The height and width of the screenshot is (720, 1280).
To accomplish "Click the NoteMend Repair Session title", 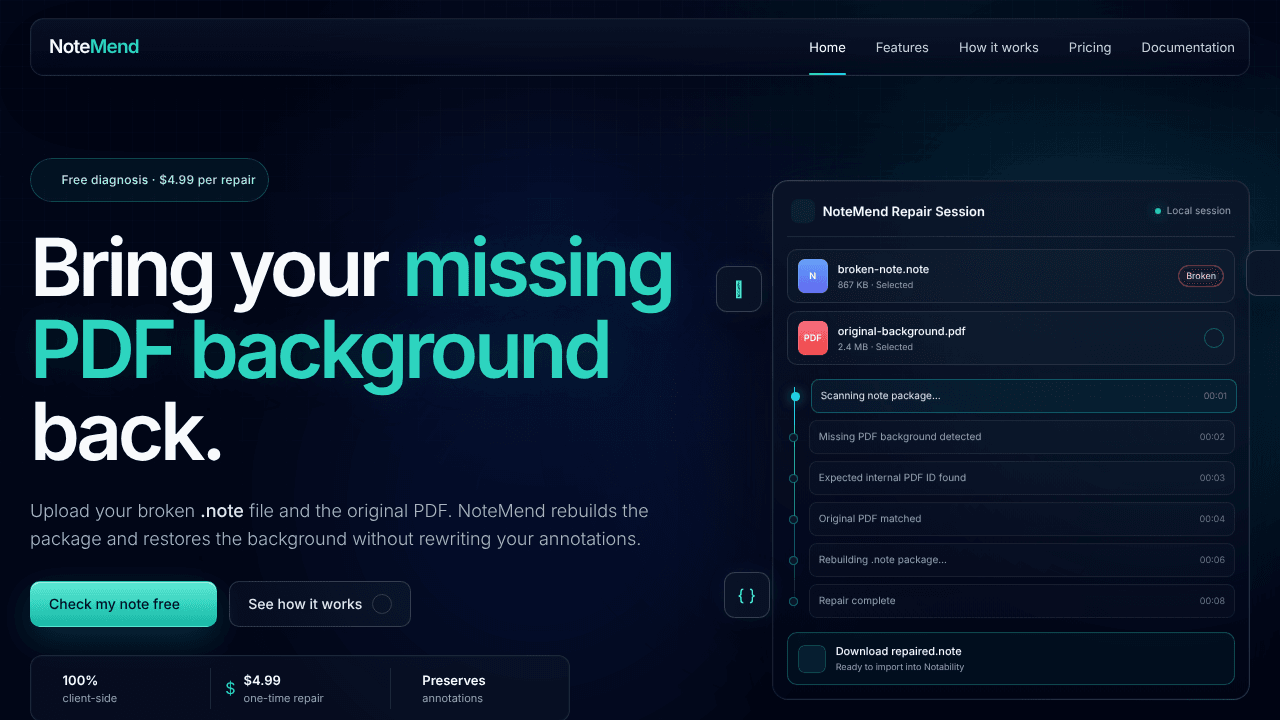I will [904, 211].
